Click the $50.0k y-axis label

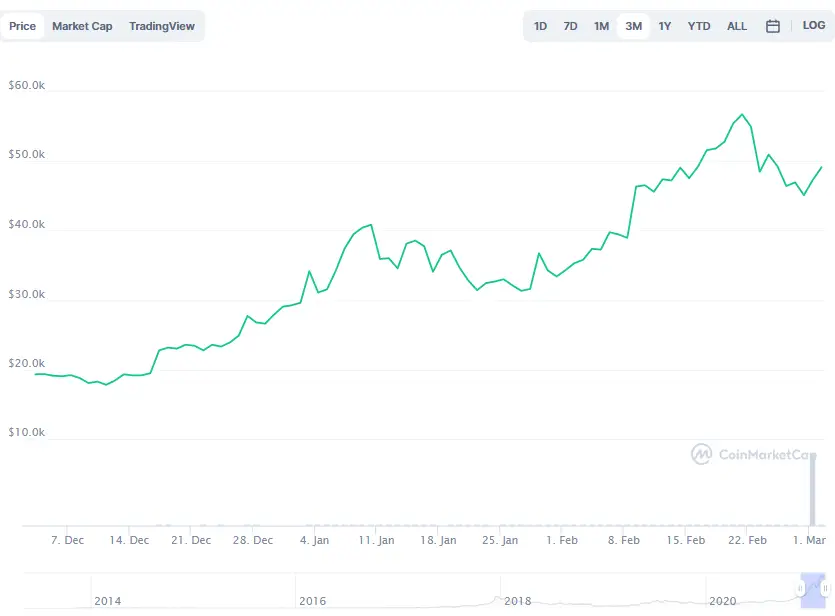(x=27, y=154)
